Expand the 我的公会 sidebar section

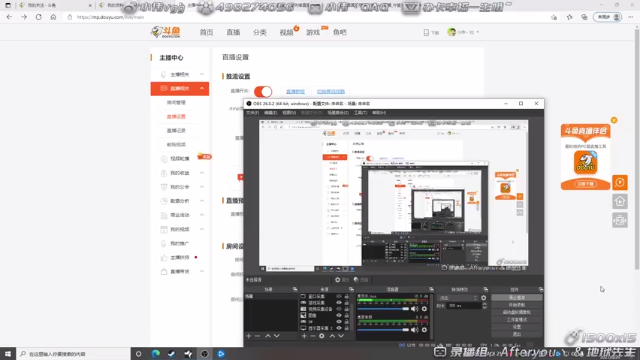[202, 187]
